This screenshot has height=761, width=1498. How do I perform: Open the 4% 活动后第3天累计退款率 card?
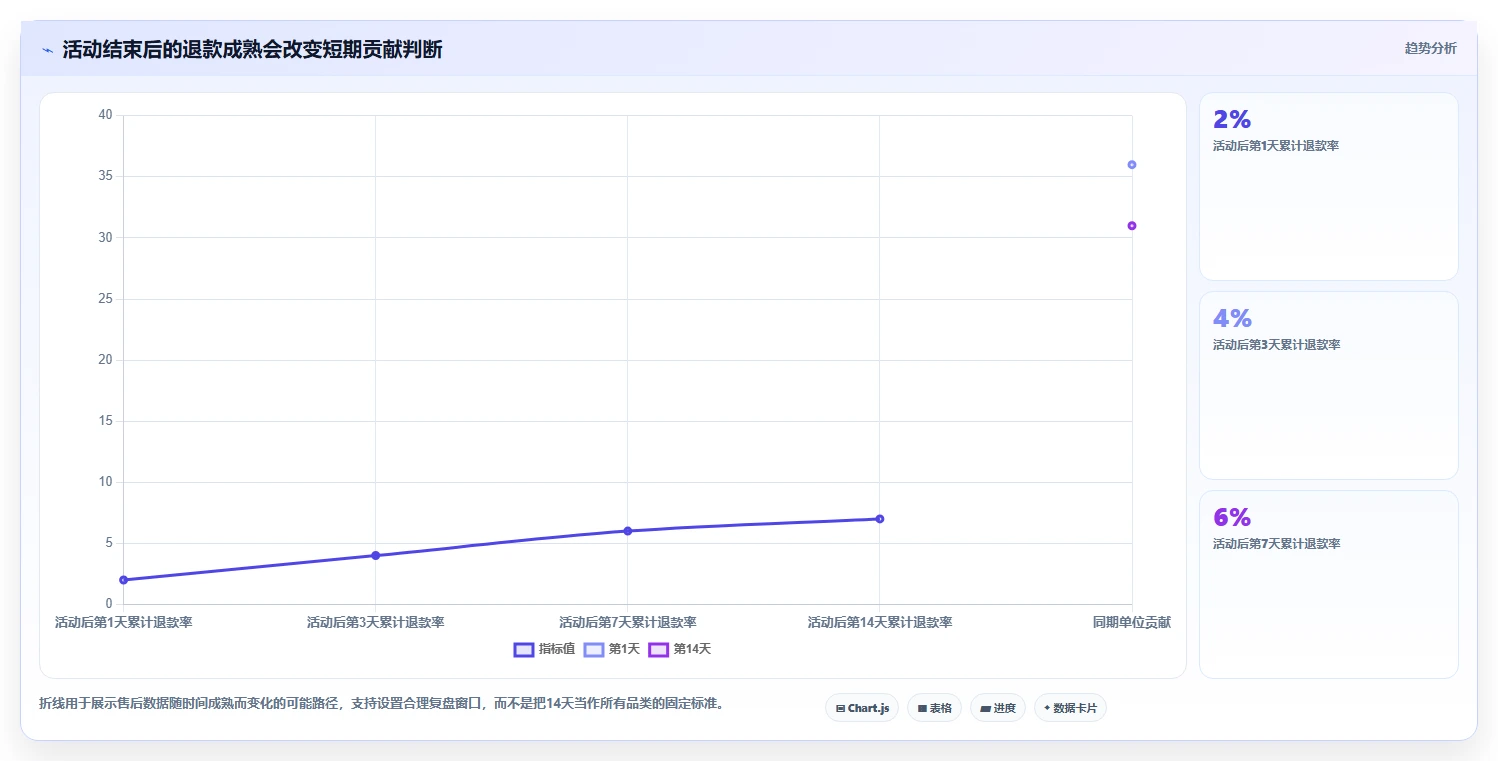pyautogui.click(x=1328, y=385)
